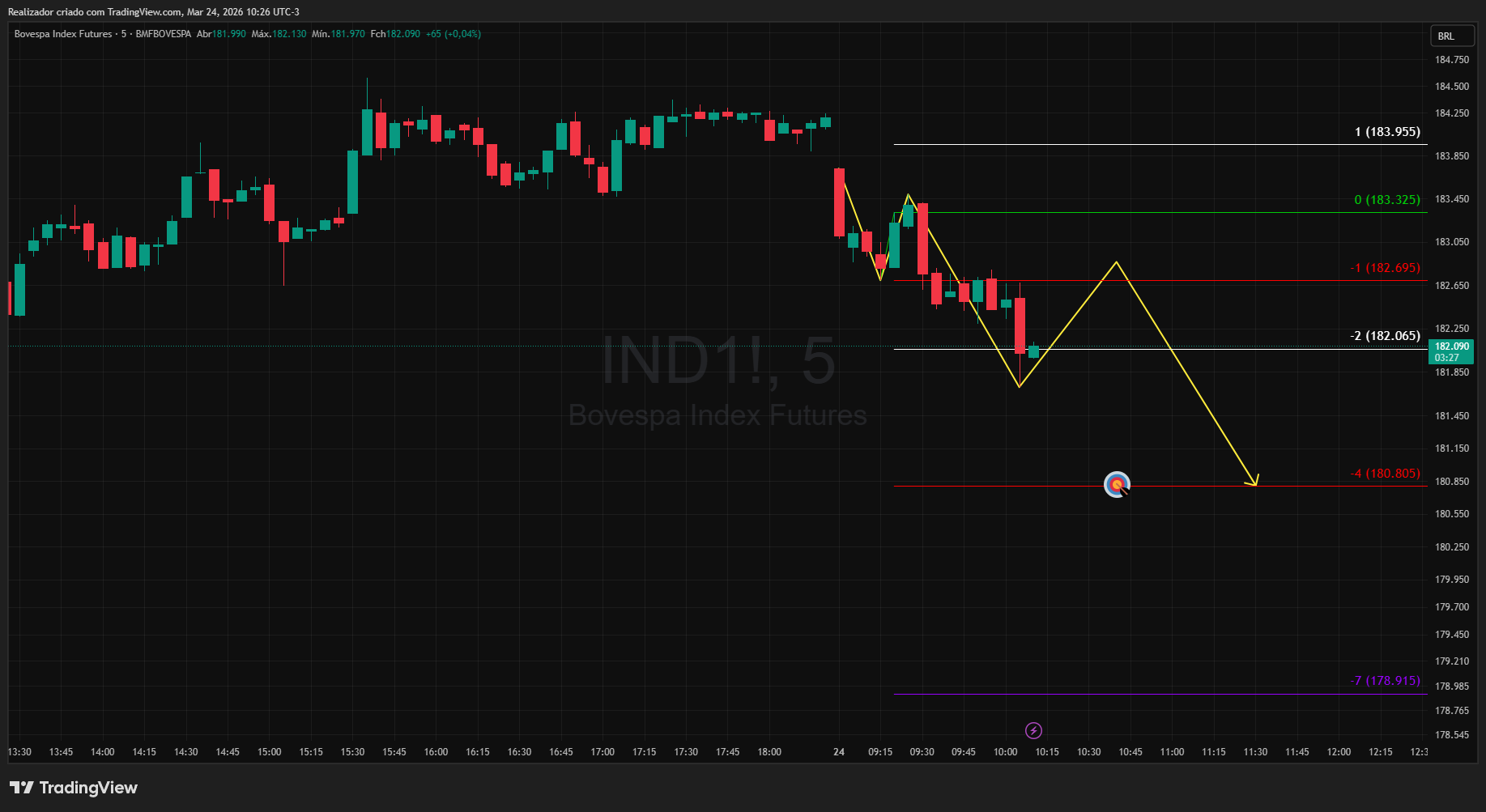Click the 178.545 price axis label
The width and height of the screenshot is (1486, 812).
tap(1452, 735)
